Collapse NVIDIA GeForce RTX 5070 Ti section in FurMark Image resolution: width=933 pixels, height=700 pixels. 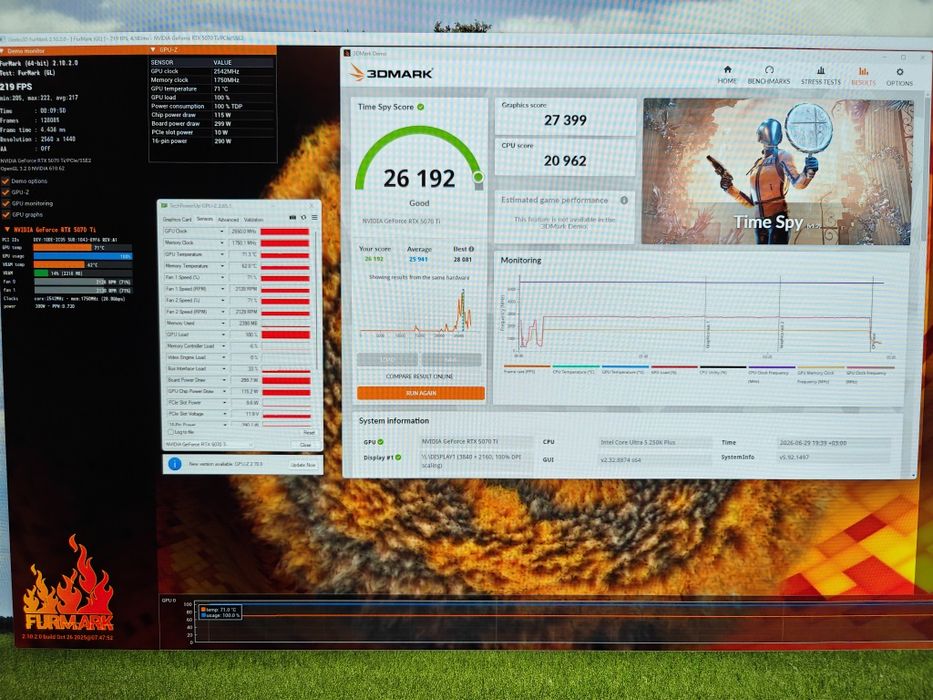coord(7,229)
